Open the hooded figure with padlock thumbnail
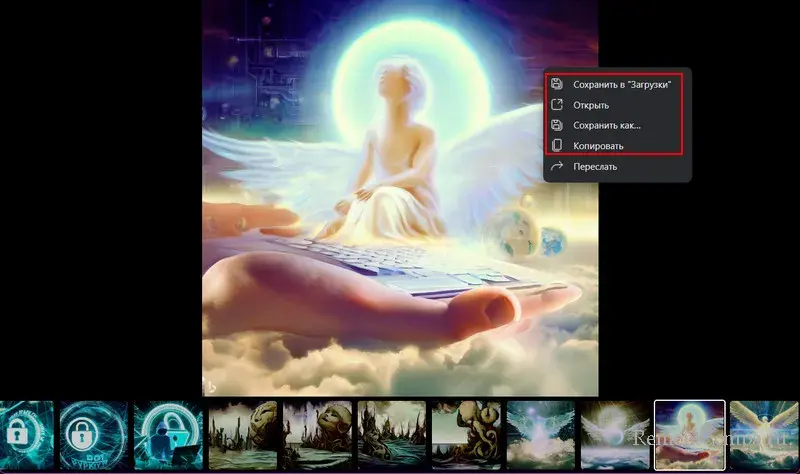 [x=167, y=435]
